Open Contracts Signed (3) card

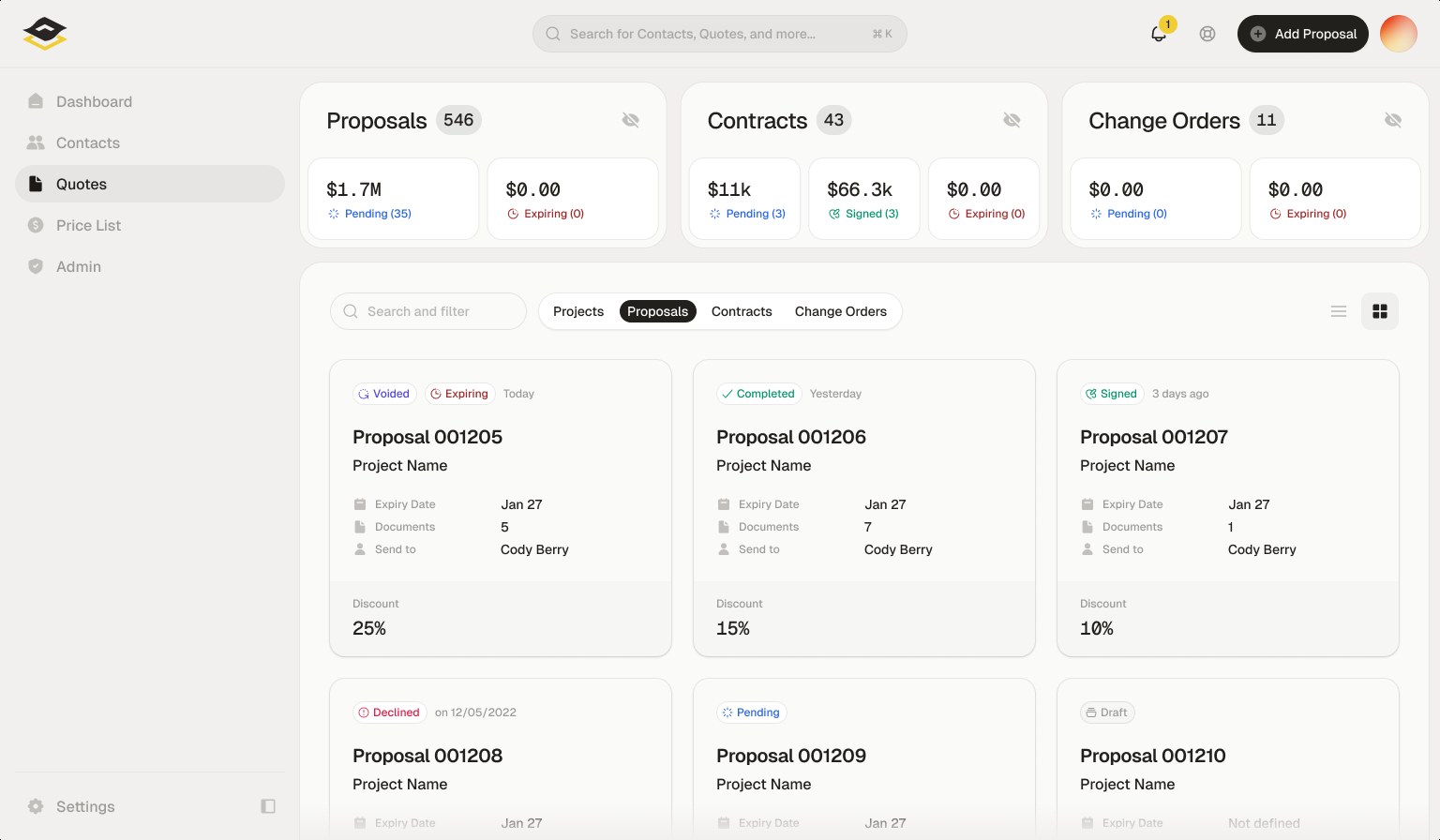(x=864, y=199)
